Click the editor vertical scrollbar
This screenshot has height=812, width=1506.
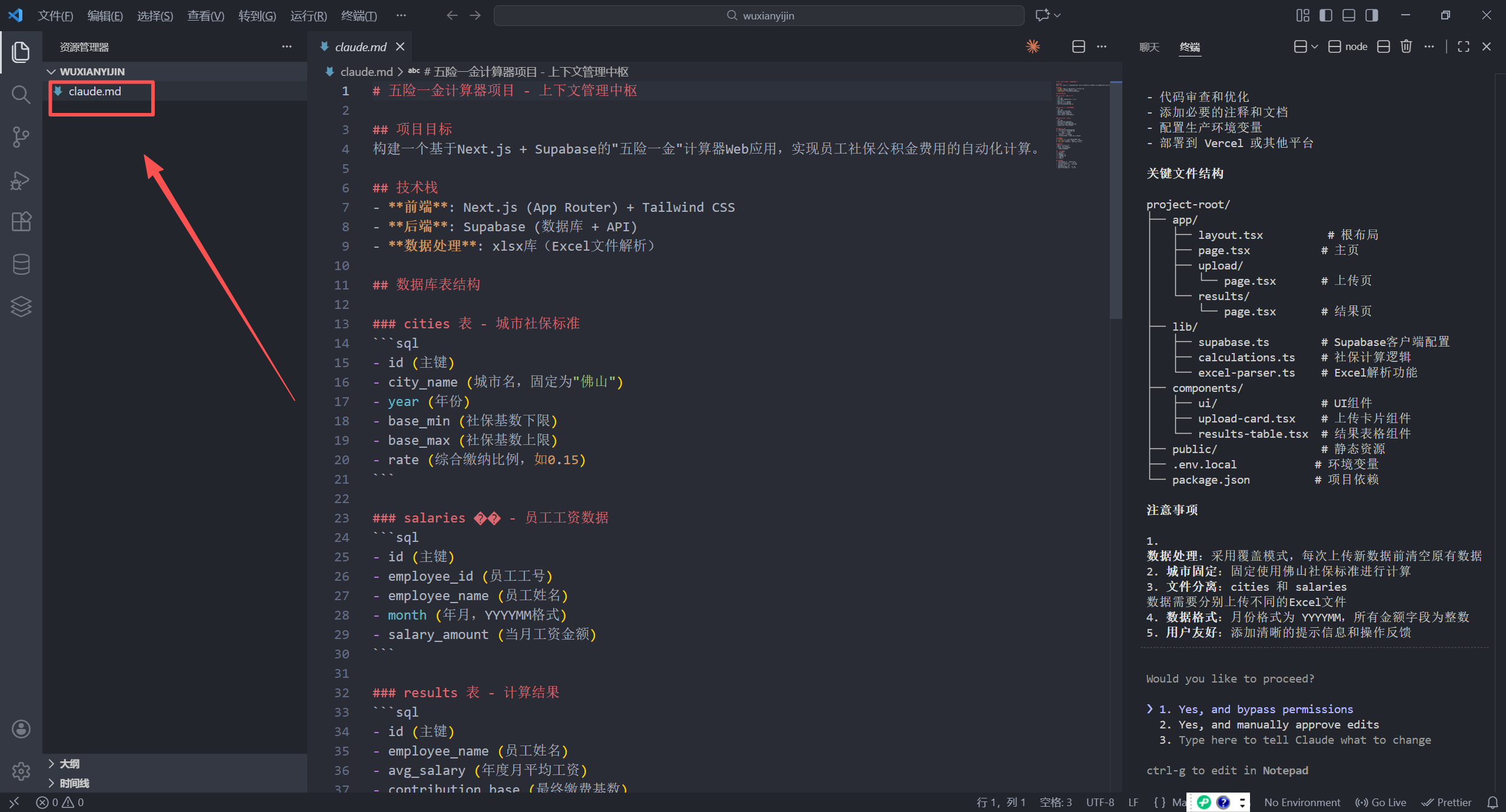point(1116,200)
